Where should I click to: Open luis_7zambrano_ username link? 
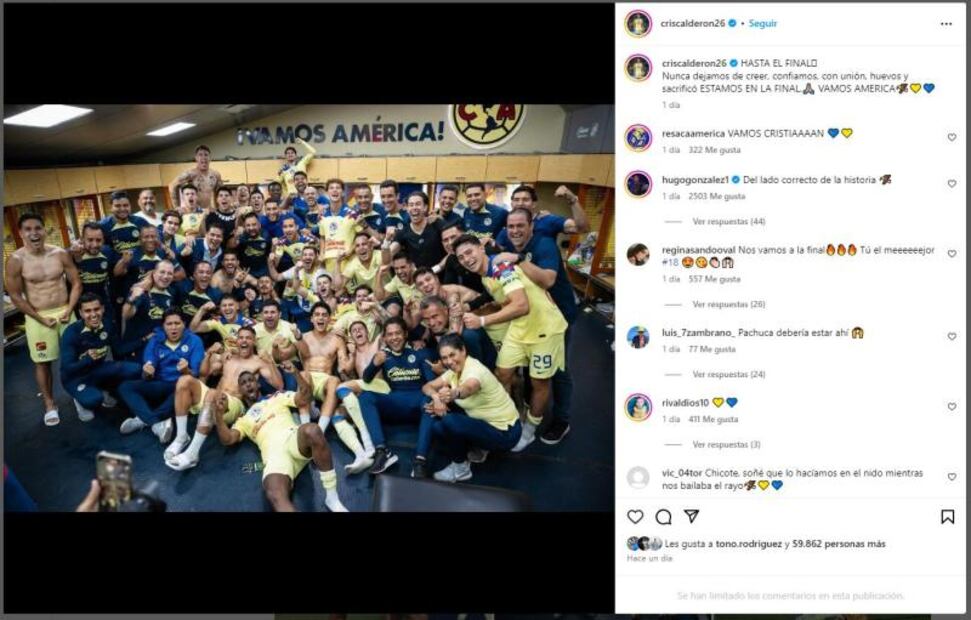[x=698, y=333]
